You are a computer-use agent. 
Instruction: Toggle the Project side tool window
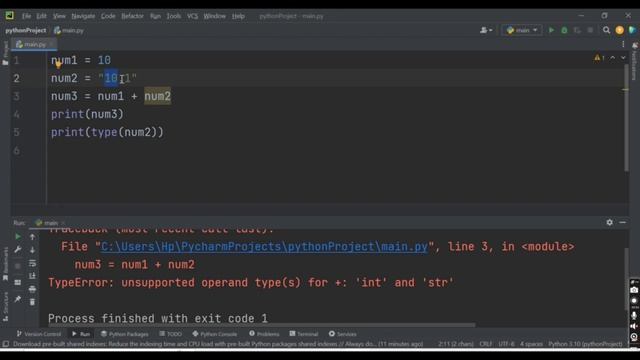click(5, 53)
